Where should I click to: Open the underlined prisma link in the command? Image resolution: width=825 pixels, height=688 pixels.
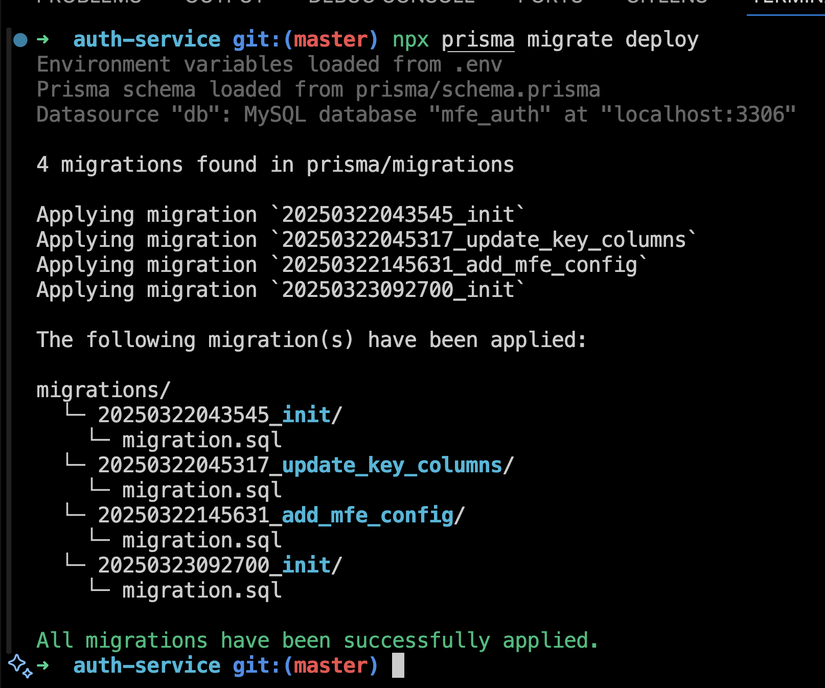477,39
